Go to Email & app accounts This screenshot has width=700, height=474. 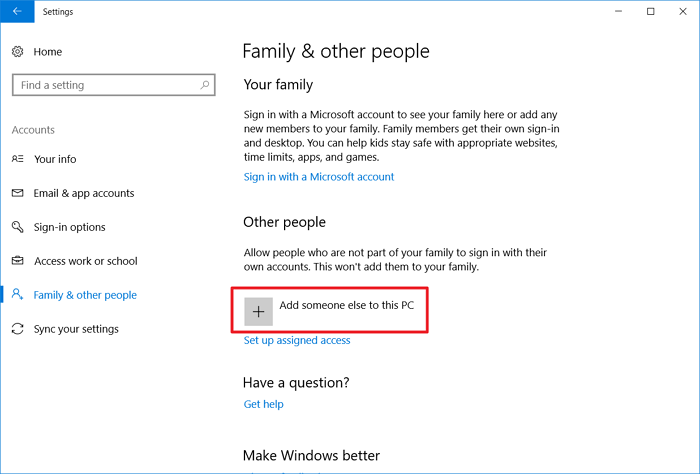(84, 193)
